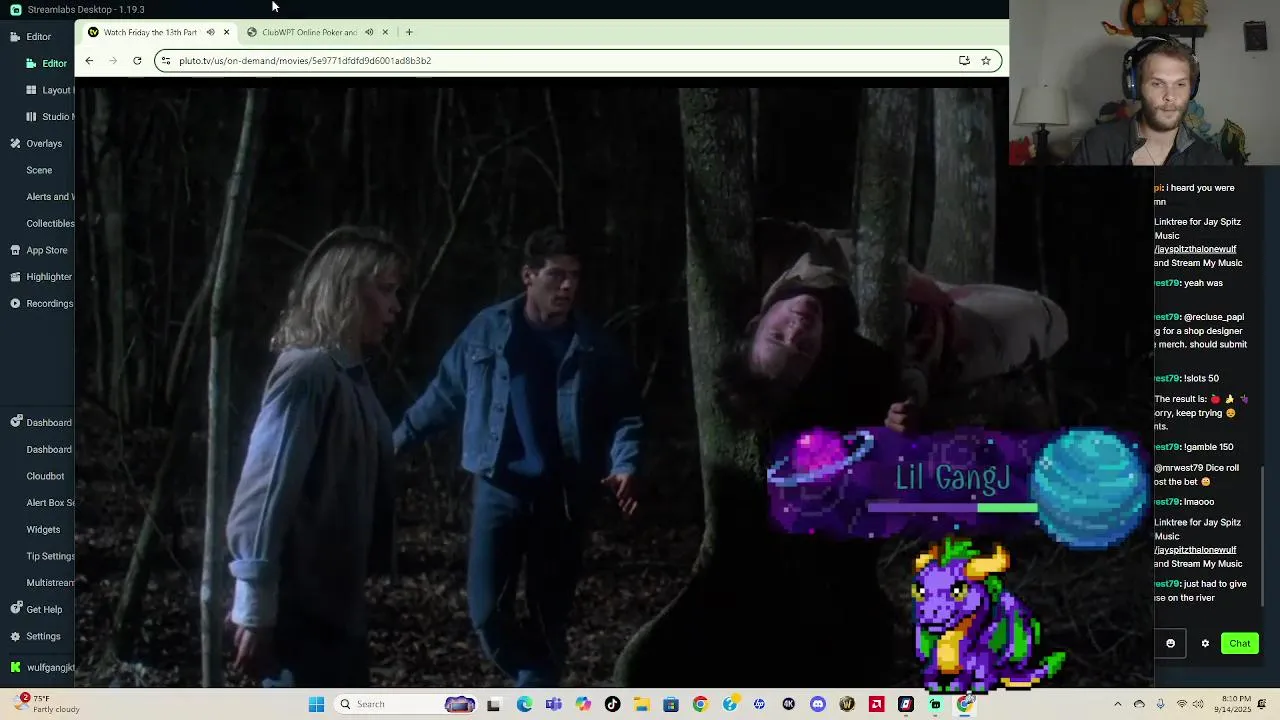Open Alert Box Settings
Image resolution: width=1280 pixels, height=720 pixels.
pos(49,502)
